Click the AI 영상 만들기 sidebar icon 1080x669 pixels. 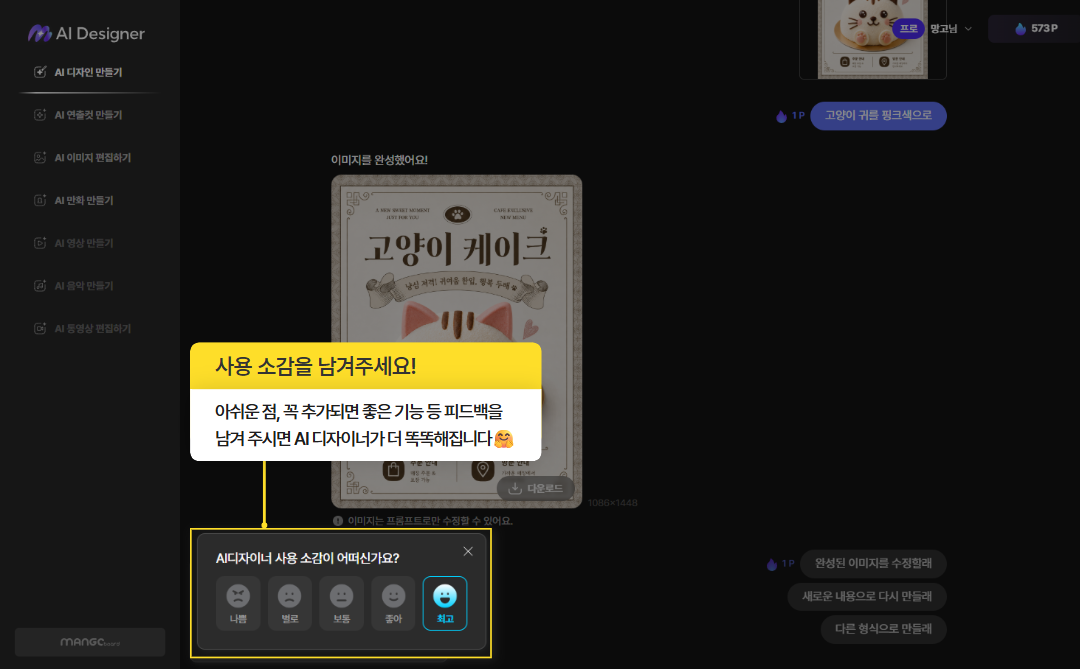pyautogui.click(x=40, y=243)
